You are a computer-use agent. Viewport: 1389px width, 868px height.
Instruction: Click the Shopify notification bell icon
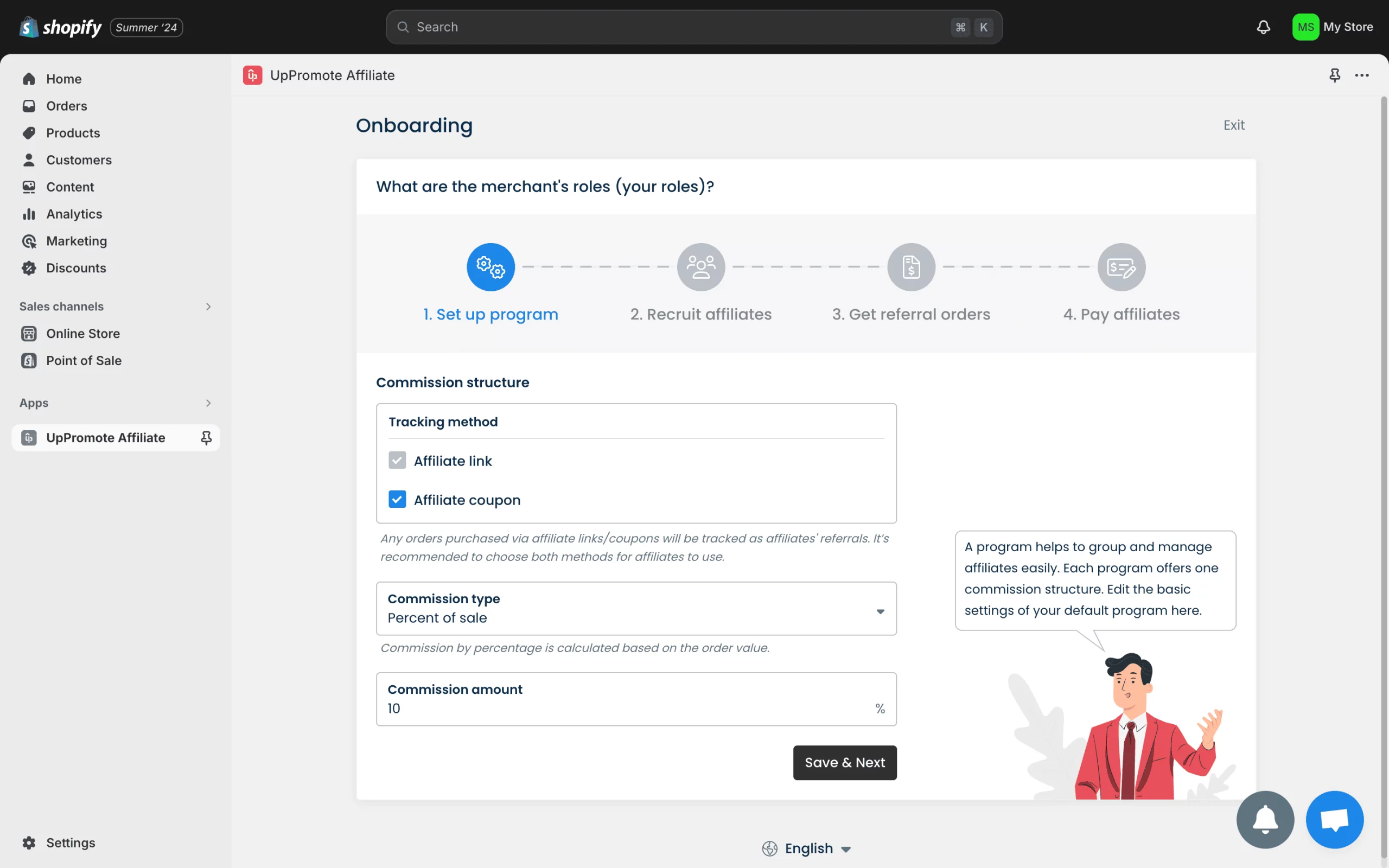[x=1263, y=27]
